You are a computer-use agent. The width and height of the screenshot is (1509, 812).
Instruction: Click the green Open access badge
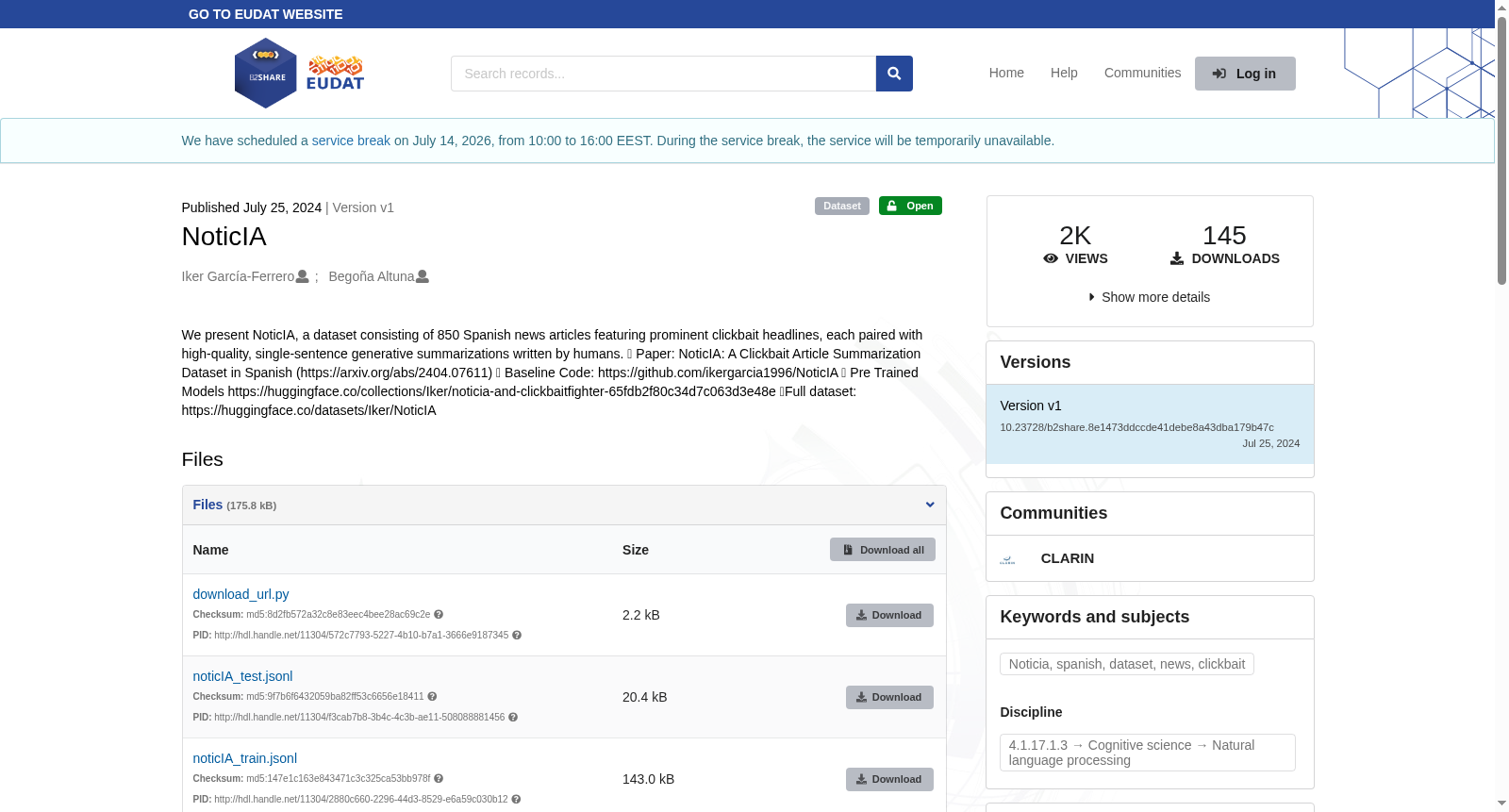pyautogui.click(x=910, y=206)
